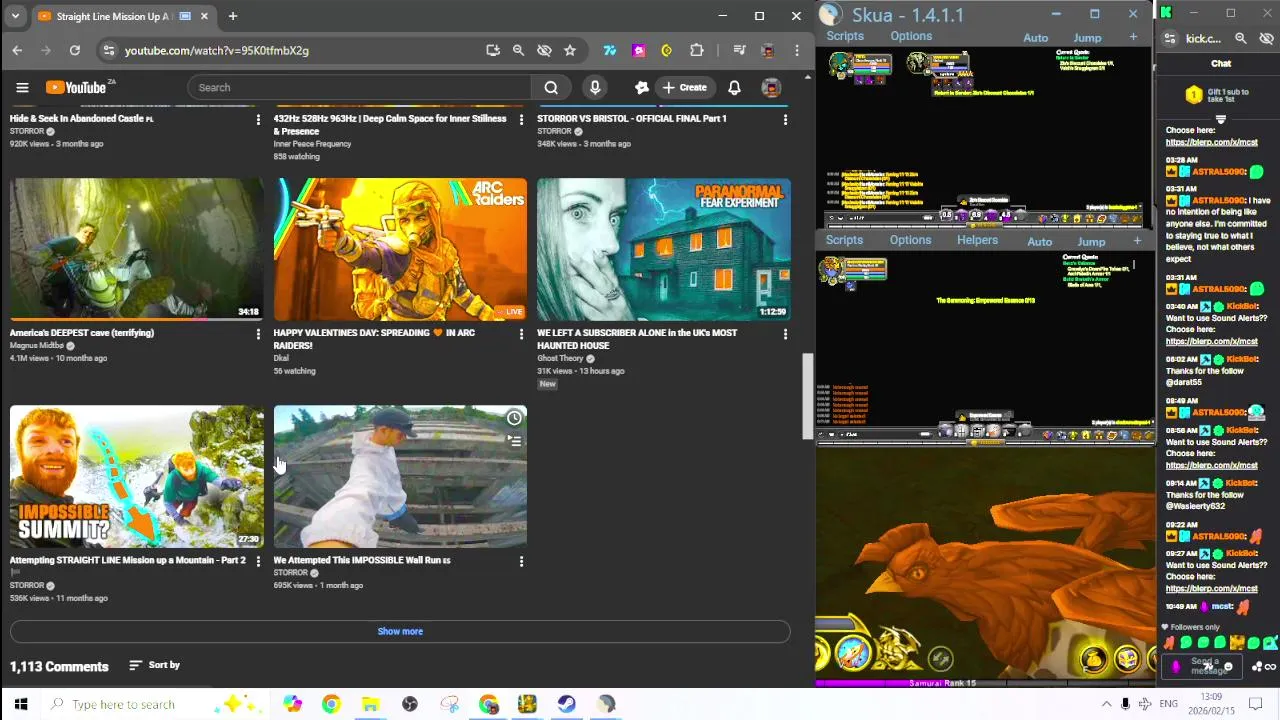
Task: Open the IMPOSSIBLE SUMMIT thumbnail
Action: coord(137,476)
